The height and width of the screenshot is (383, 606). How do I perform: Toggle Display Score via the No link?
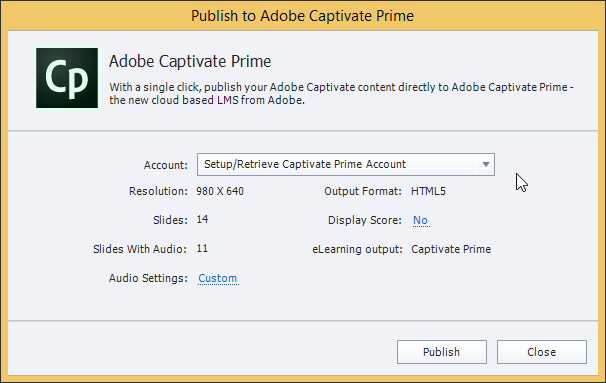(420, 220)
